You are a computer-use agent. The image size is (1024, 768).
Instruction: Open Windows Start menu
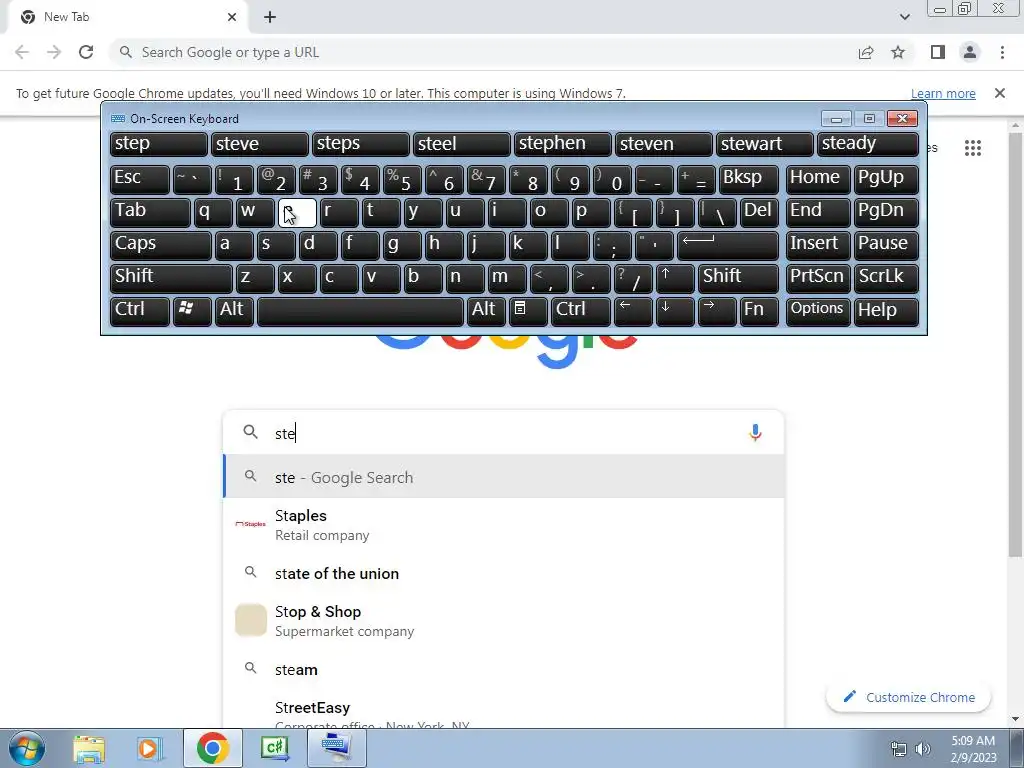(26, 748)
